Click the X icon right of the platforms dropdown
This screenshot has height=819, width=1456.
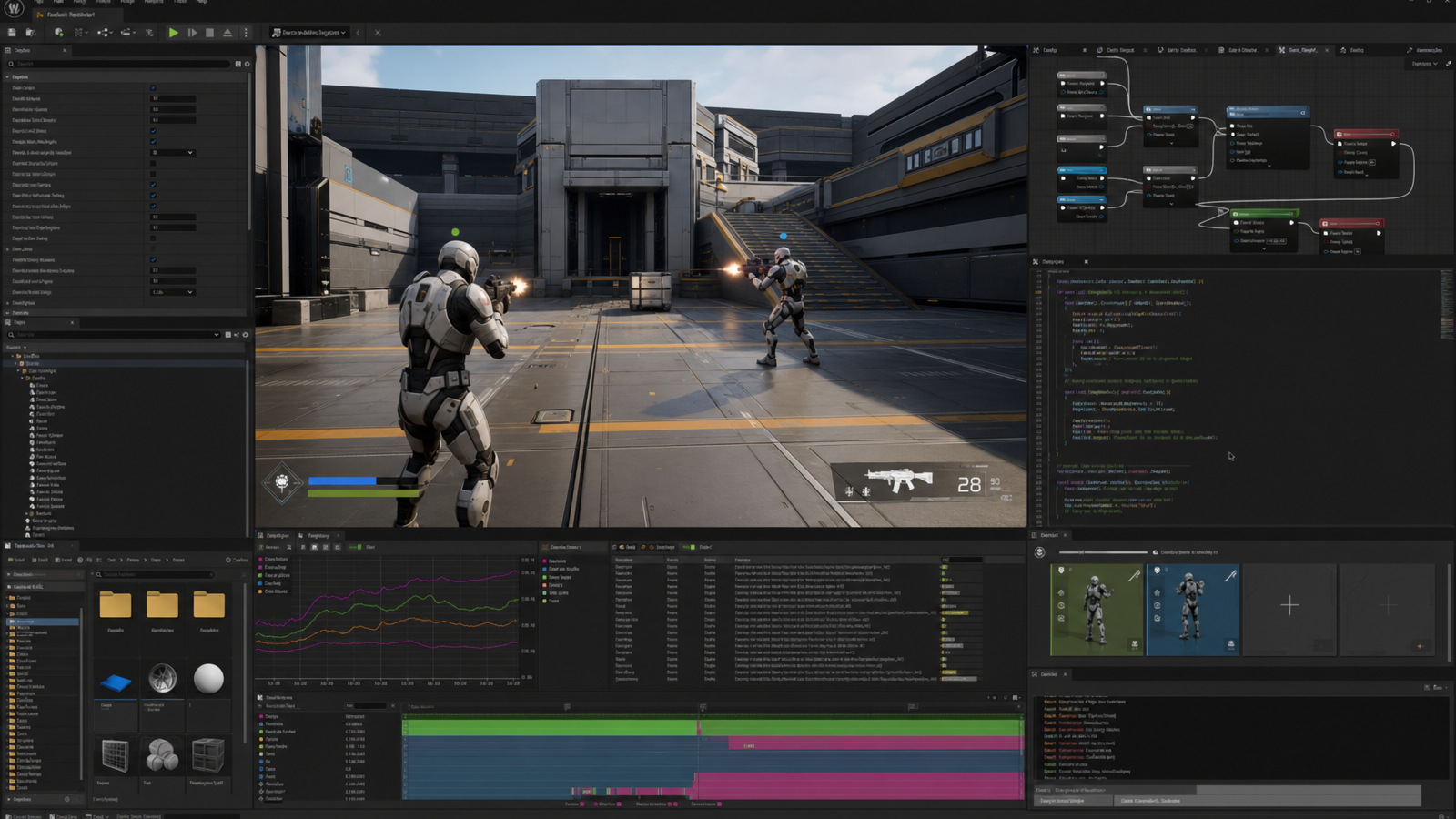tap(378, 33)
